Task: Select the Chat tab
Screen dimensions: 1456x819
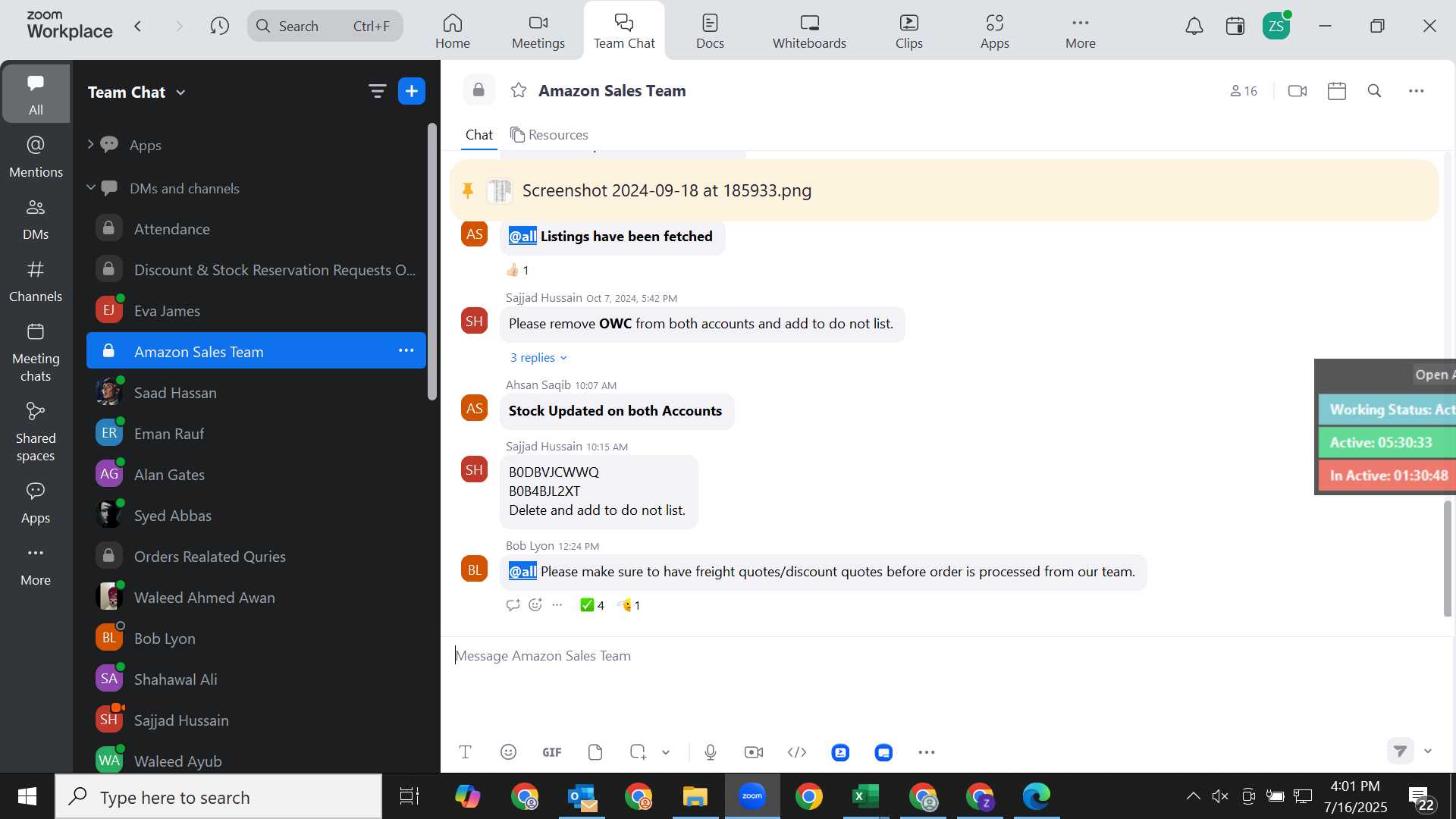Action: 479,134
